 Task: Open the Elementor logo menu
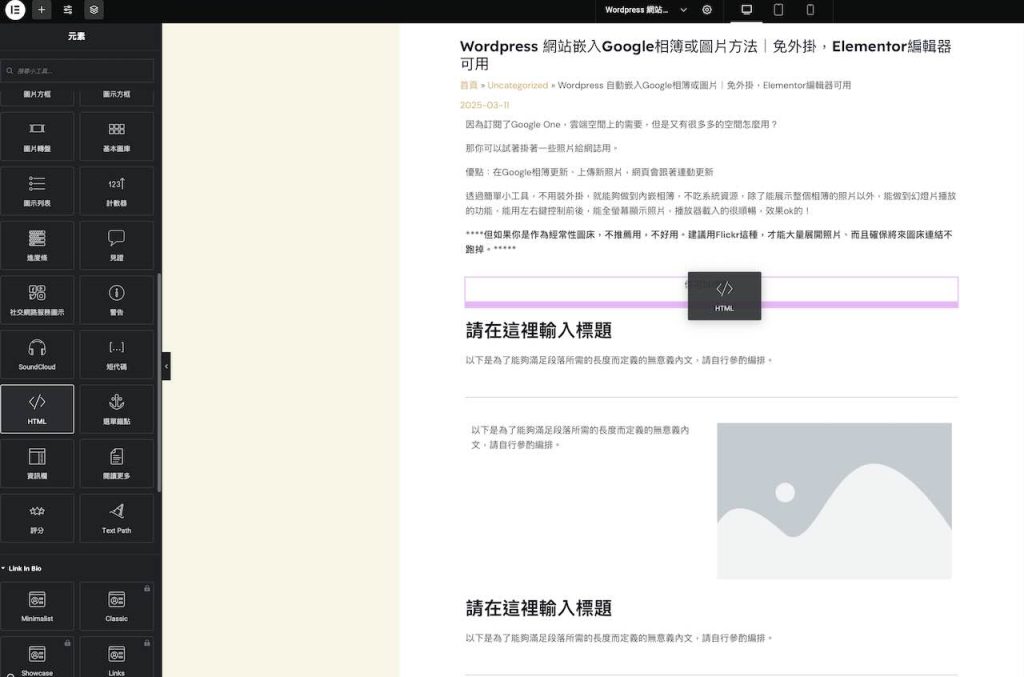coord(14,10)
